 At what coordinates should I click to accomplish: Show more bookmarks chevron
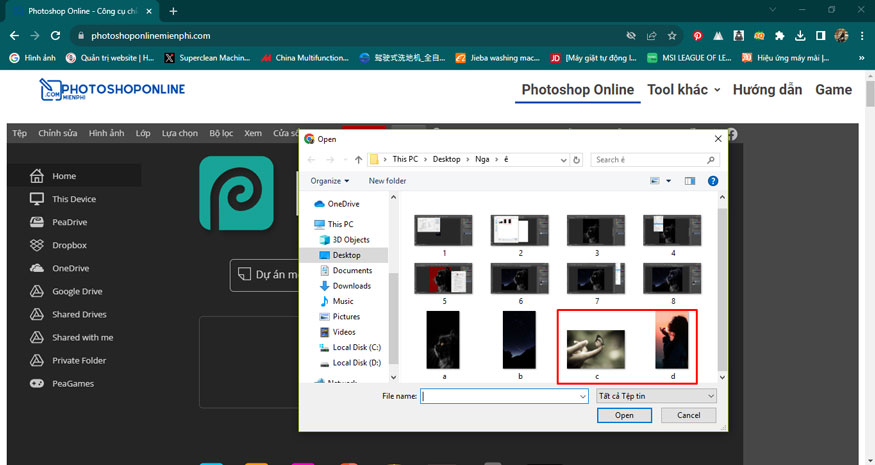(862, 57)
